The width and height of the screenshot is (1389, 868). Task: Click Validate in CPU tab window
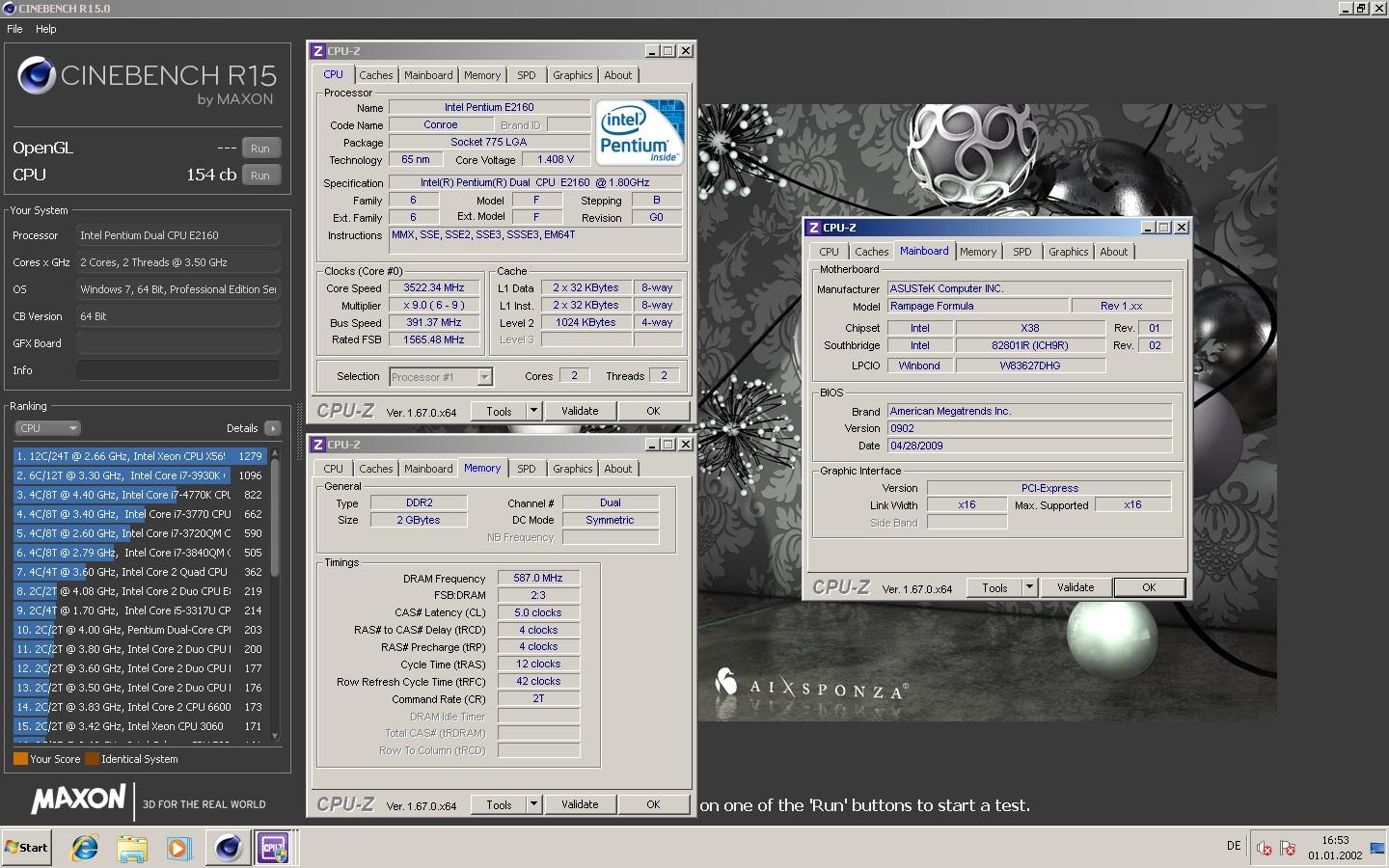[x=580, y=411]
